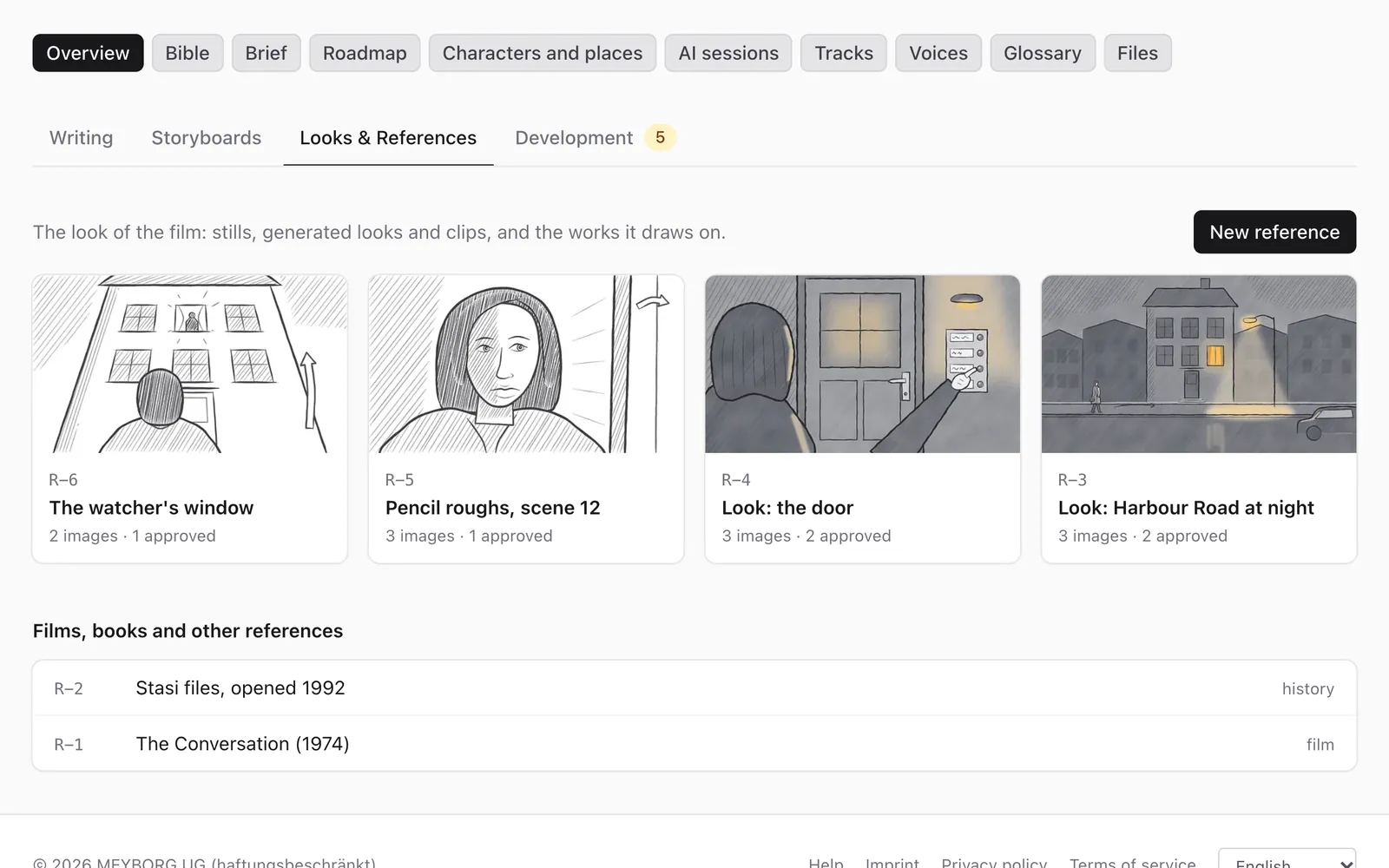Open the Brief section
This screenshot has height=868, width=1389.
(x=266, y=53)
